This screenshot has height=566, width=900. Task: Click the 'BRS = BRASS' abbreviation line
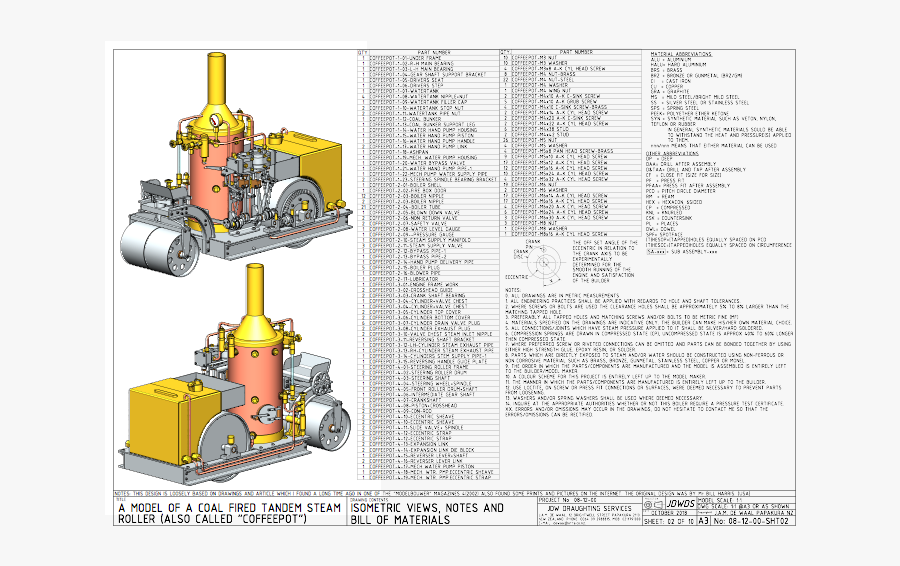tap(666, 70)
